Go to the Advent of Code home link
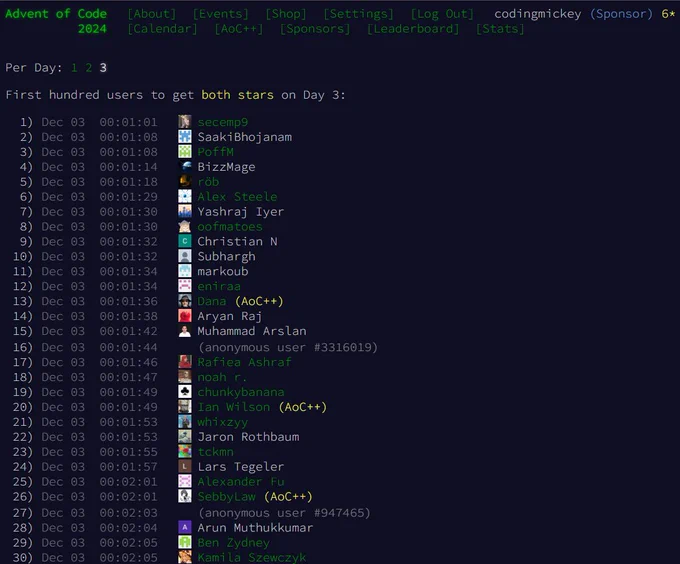Screen dimensions: 680x564 click(56, 14)
